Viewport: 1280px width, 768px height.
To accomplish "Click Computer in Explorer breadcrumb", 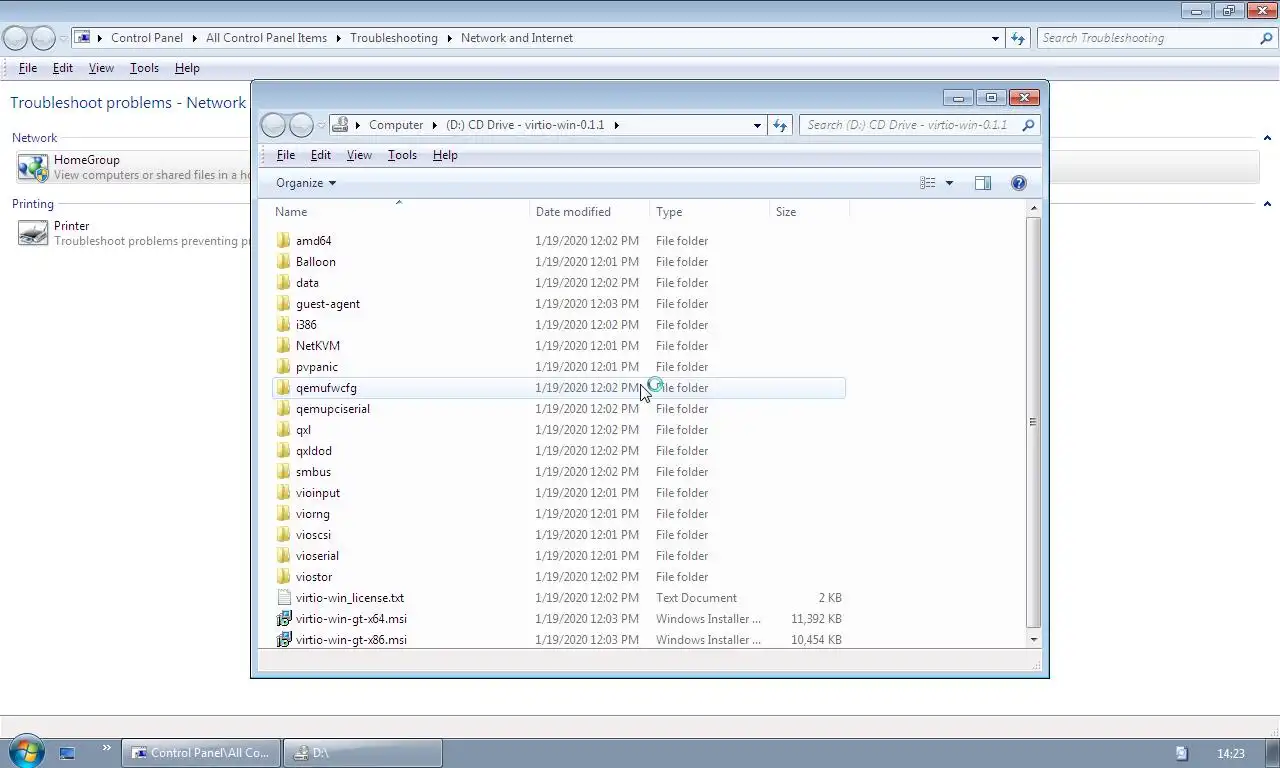I will click(x=396, y=125).
